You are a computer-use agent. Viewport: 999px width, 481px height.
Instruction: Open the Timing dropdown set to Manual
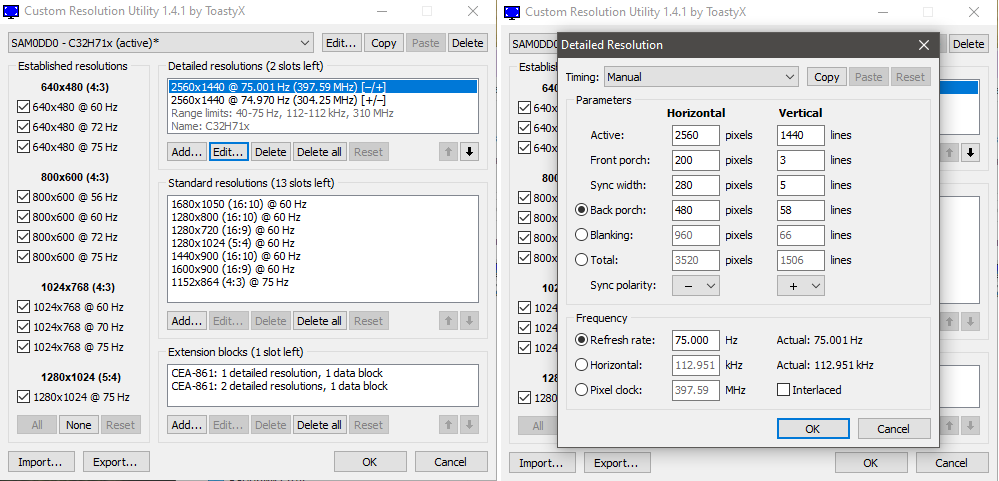pyautogui.click(x=701, y=77)
